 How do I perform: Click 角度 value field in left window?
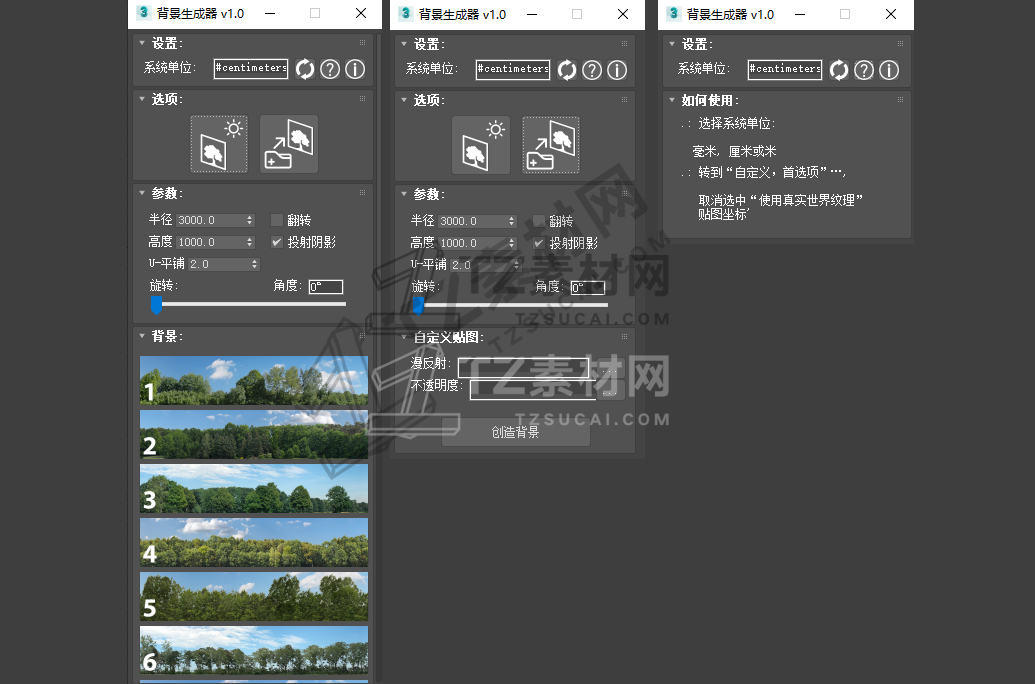point(326,287)
